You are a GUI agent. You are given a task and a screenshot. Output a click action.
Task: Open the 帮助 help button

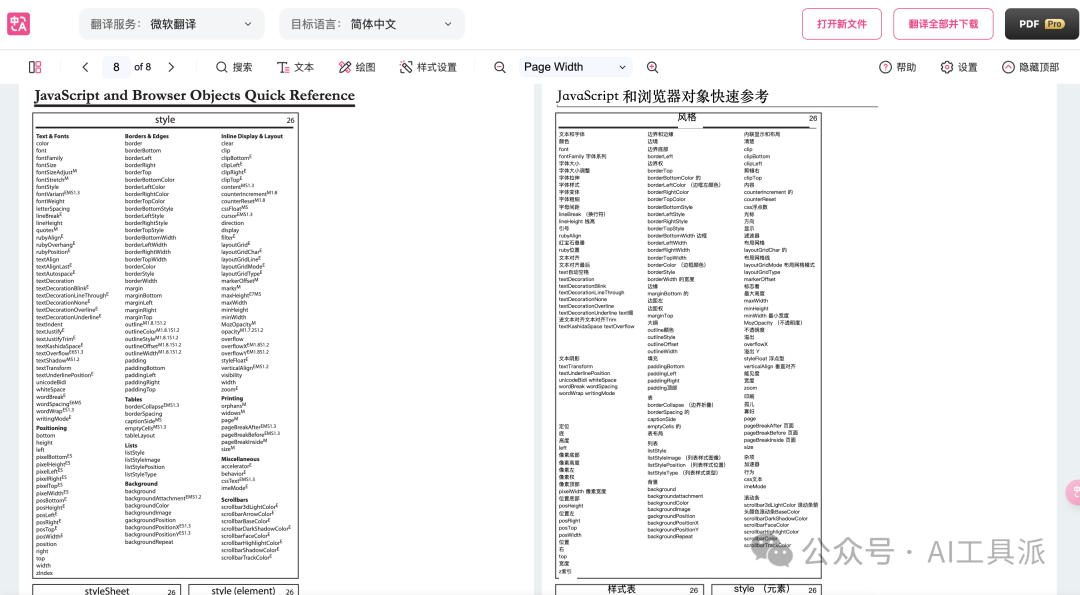(897, 67)
